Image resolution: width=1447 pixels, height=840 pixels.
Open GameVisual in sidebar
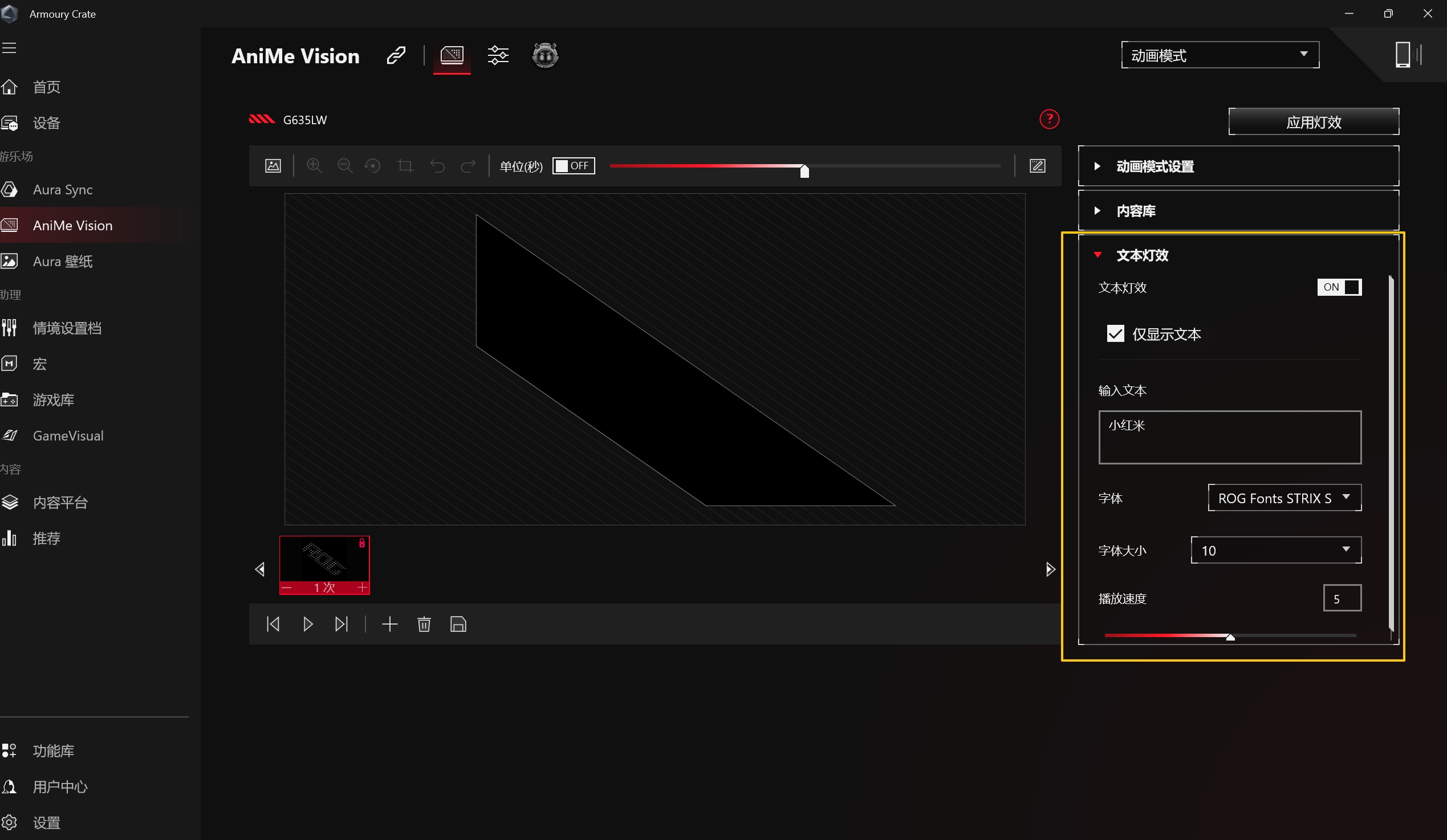pos(68,435)
